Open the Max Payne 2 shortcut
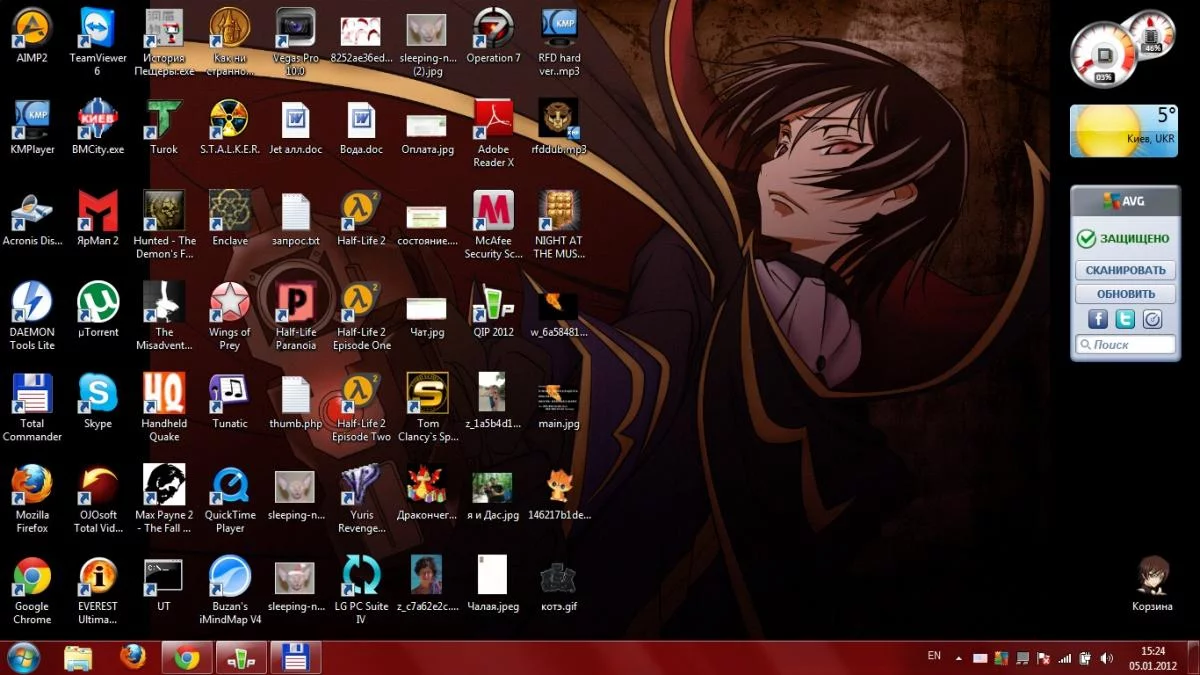Image resolution: width=1200 pixels, height=675 pixels. [164, 499]
